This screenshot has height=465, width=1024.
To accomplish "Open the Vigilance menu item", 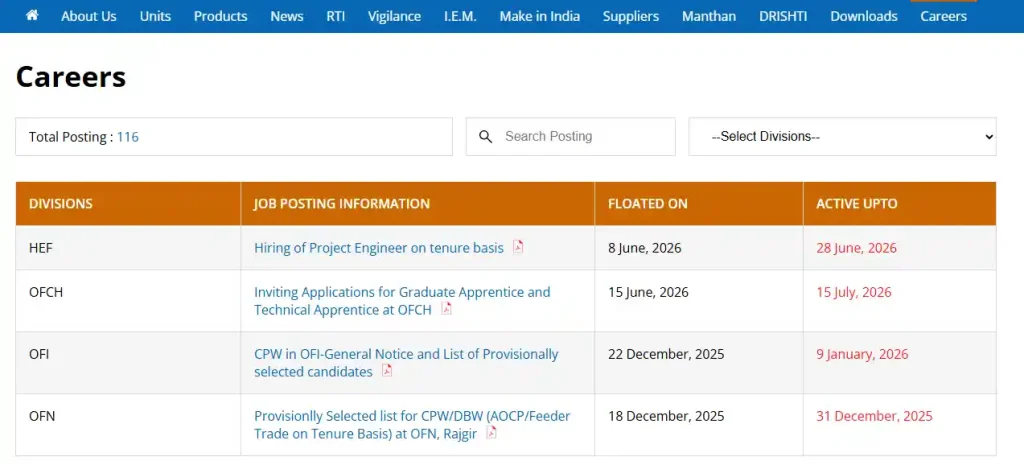I will 394,16.
